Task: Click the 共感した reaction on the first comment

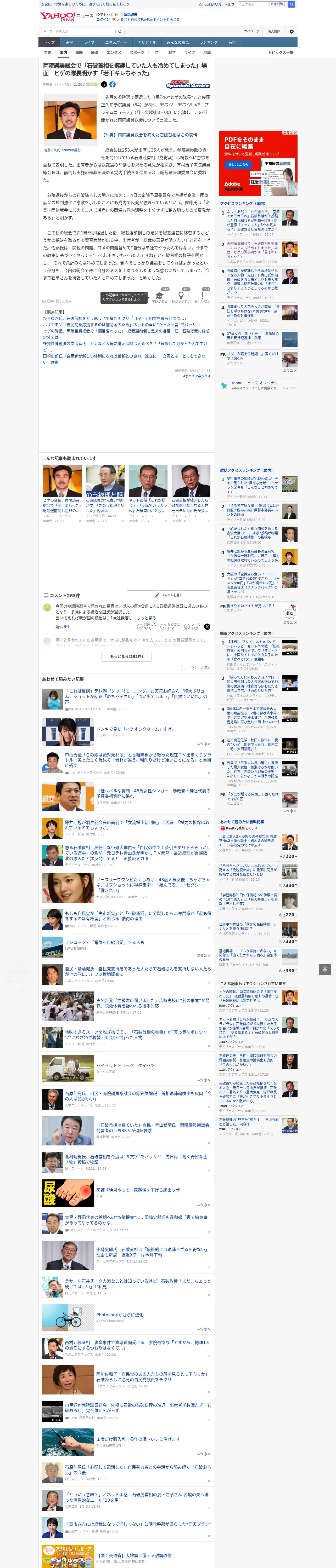Action: [148, 626]
